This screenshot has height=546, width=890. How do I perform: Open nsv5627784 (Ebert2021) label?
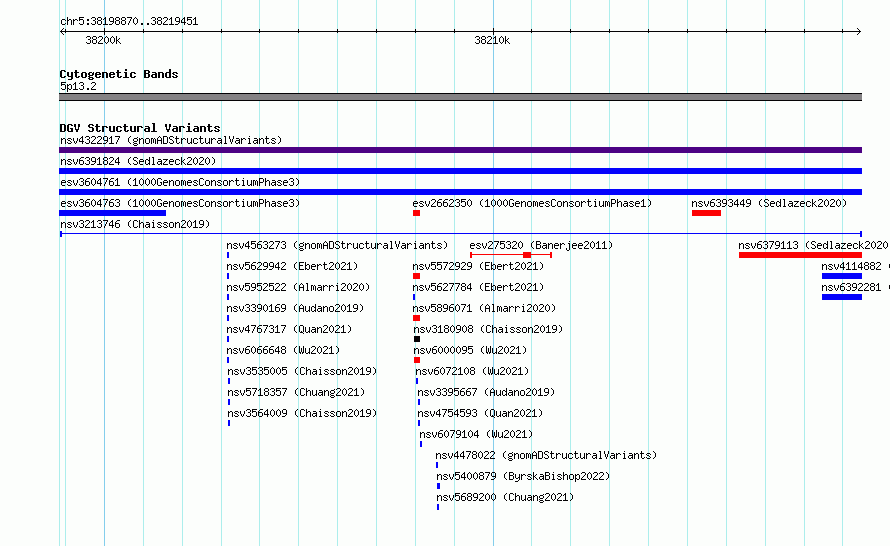[x=478, y=287]
